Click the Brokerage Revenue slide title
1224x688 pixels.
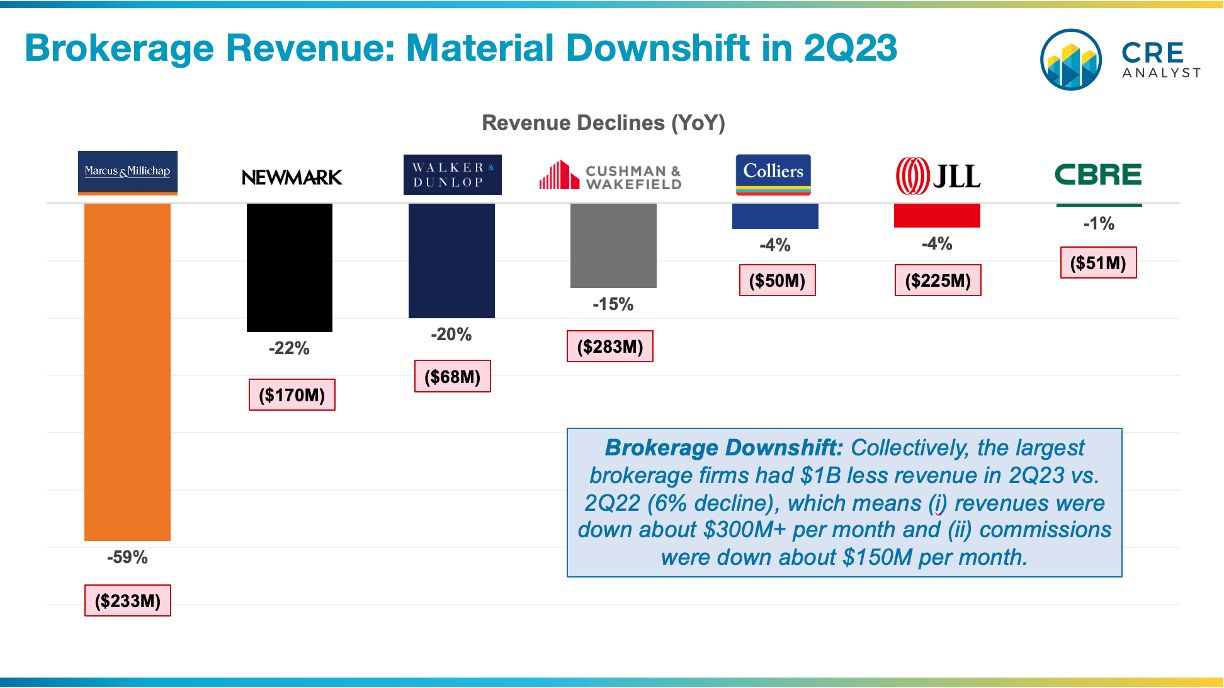coord(459,47)
